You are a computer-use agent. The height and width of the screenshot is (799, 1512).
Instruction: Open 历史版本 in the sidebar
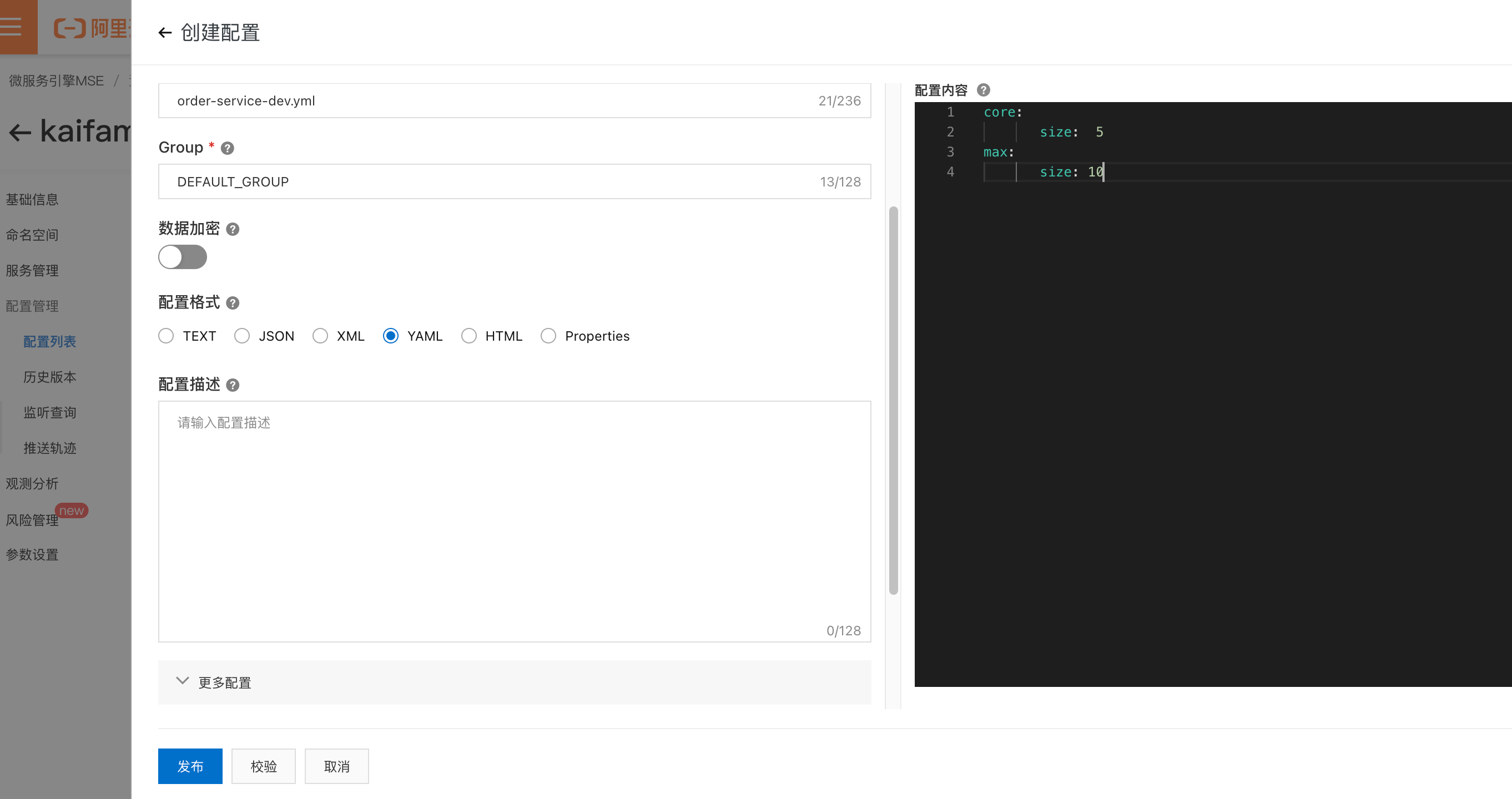click(x=50, y=377)
